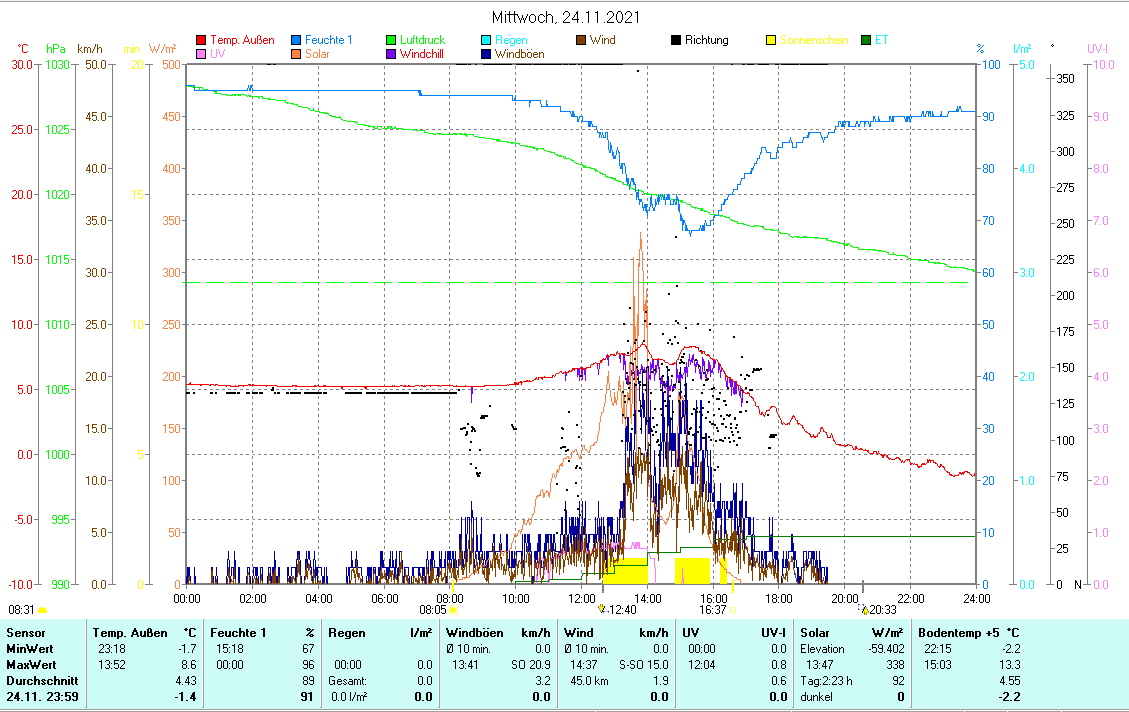Click the 20:33 marker under the time axis
The height and width of the screenshot is (712, 1129).
(880, 609)
